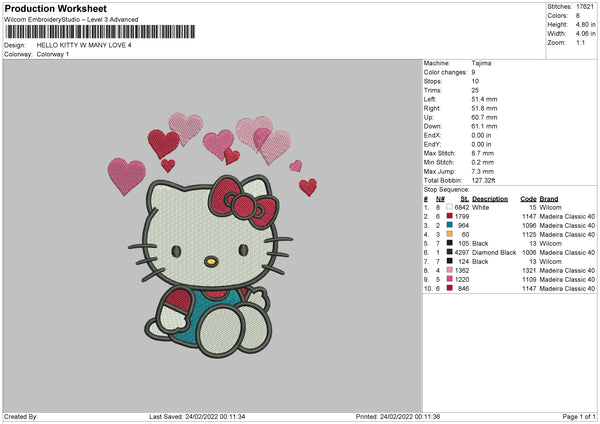Click stitch count 6842 in row 1
Image resolution: width=600 pixels, height=424 pixels.
pyautogui.click(x=462, y=207)
